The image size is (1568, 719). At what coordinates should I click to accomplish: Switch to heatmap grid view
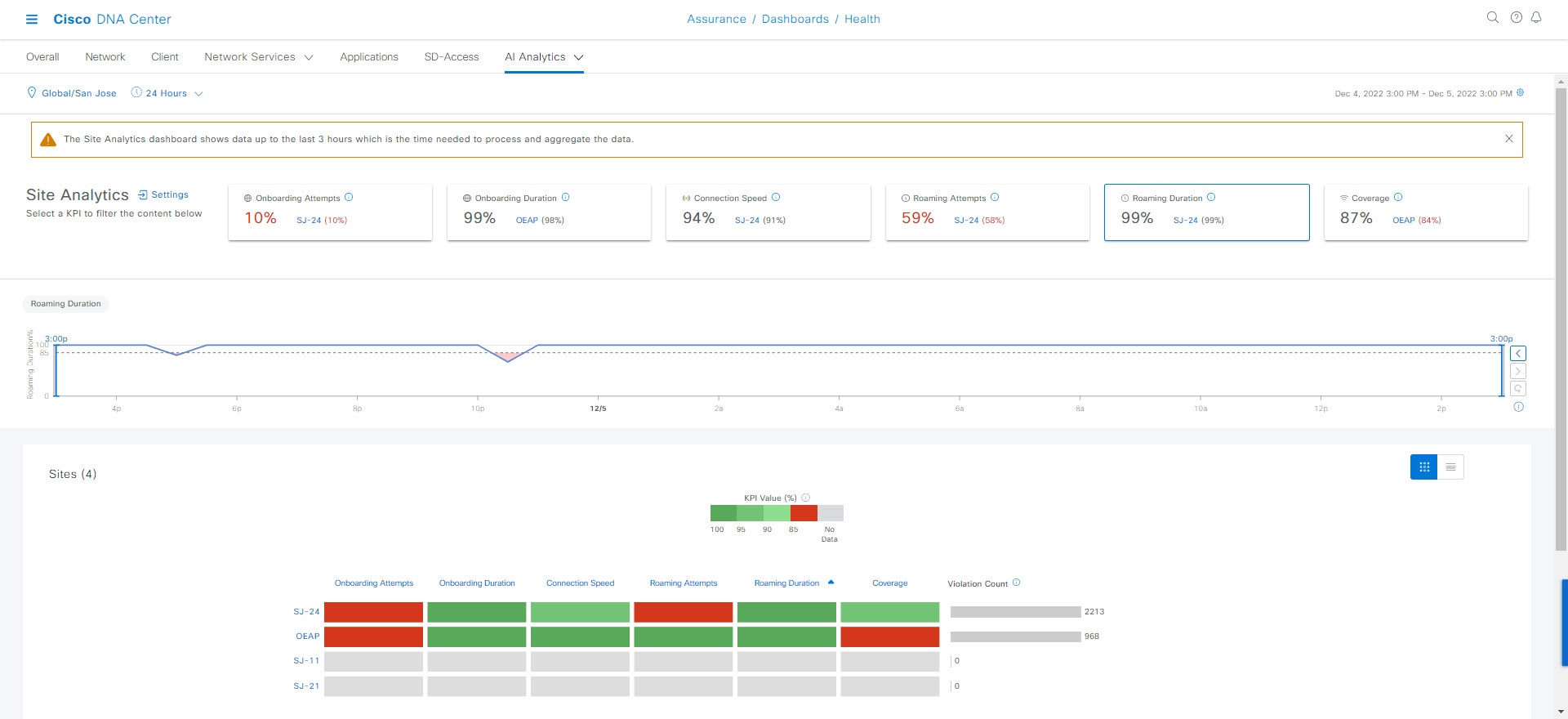click(1423, 467)
